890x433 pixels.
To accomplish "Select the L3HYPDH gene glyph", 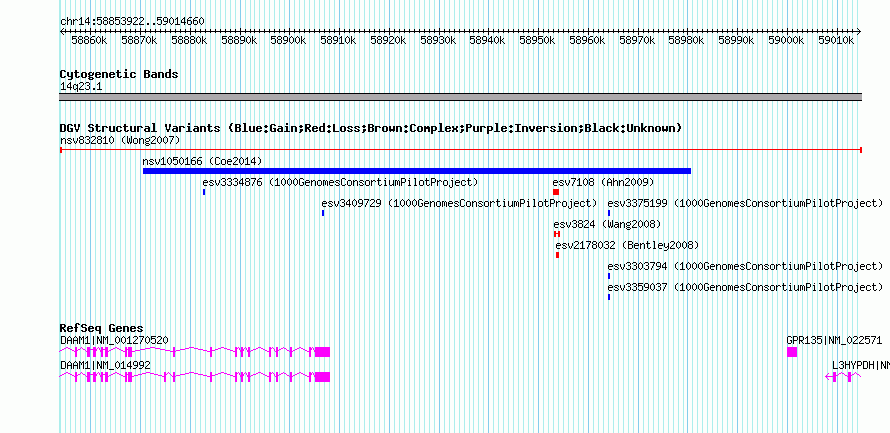I will pyautogui.click(x=843, y=377).
